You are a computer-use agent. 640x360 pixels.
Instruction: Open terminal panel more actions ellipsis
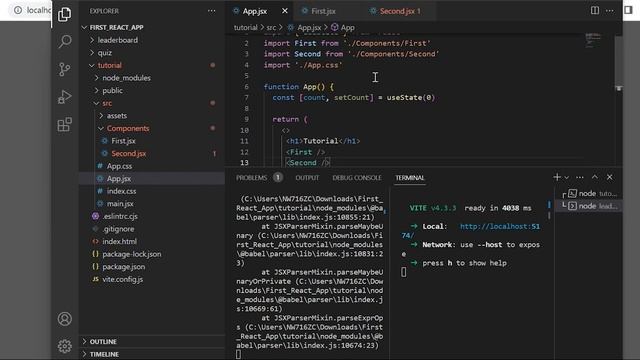click(580, 177)
